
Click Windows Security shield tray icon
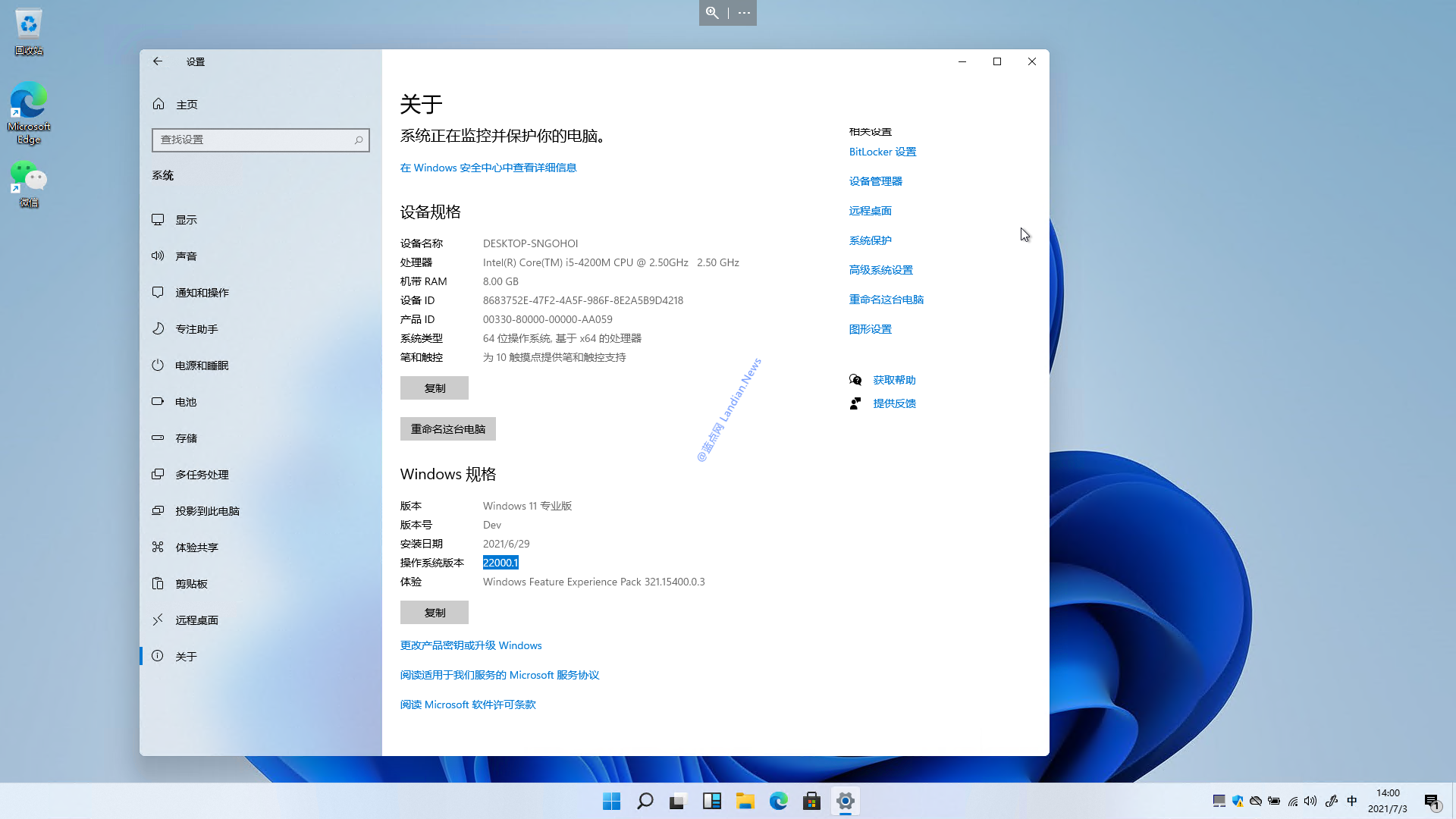coord(1238,801)
